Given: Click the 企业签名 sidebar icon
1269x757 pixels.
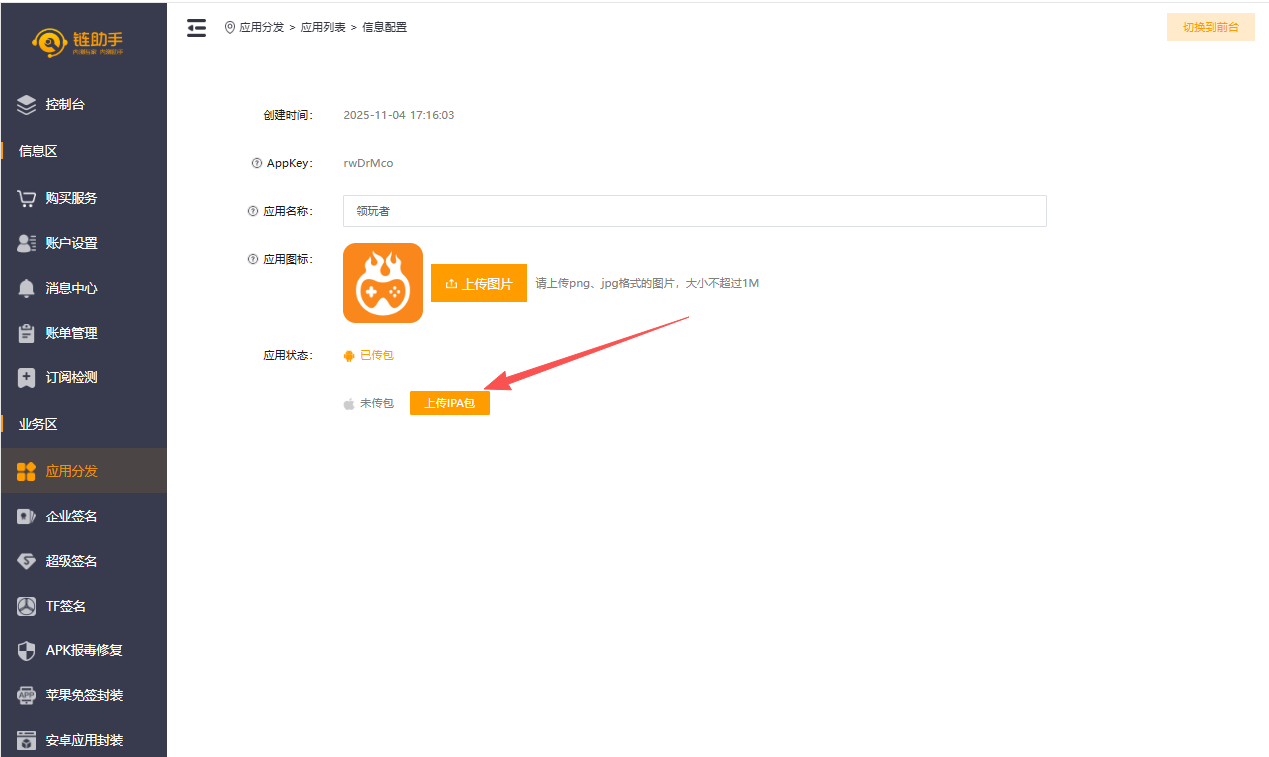Looking at the screenshot, I should click(x=27, y=516).
